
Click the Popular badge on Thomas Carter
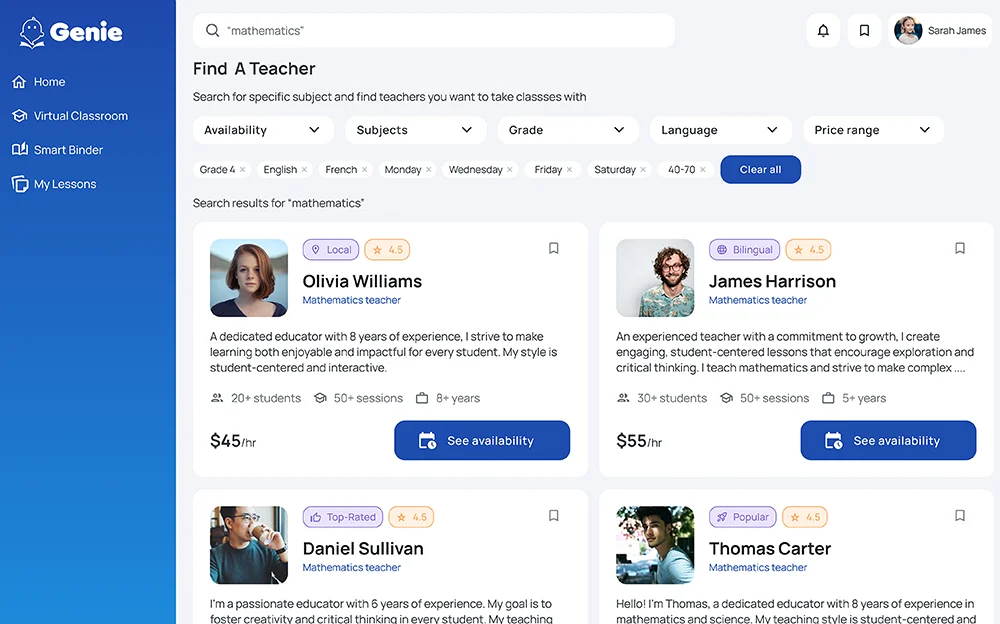742,517
